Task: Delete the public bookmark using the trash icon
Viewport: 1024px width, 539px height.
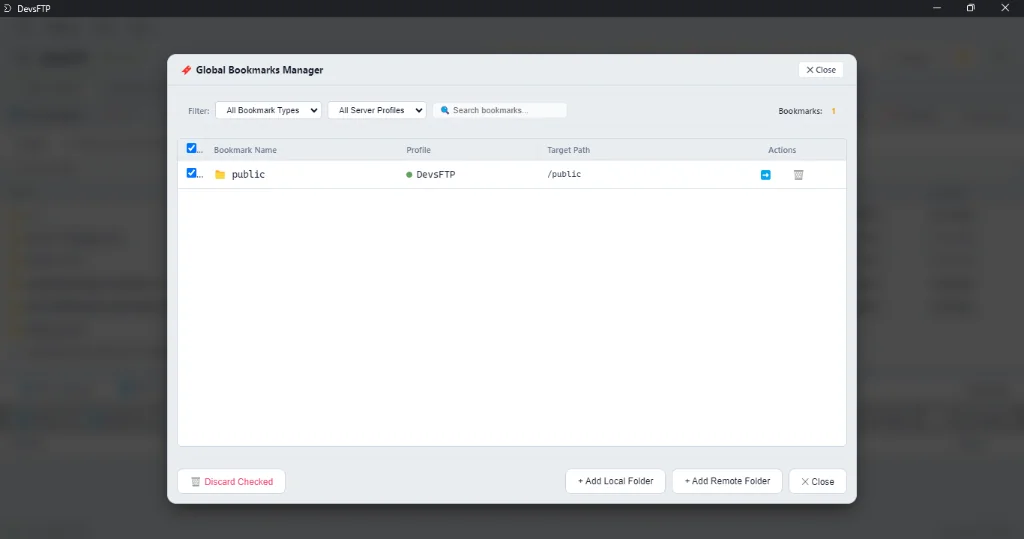Action: [x=798, y=175]
